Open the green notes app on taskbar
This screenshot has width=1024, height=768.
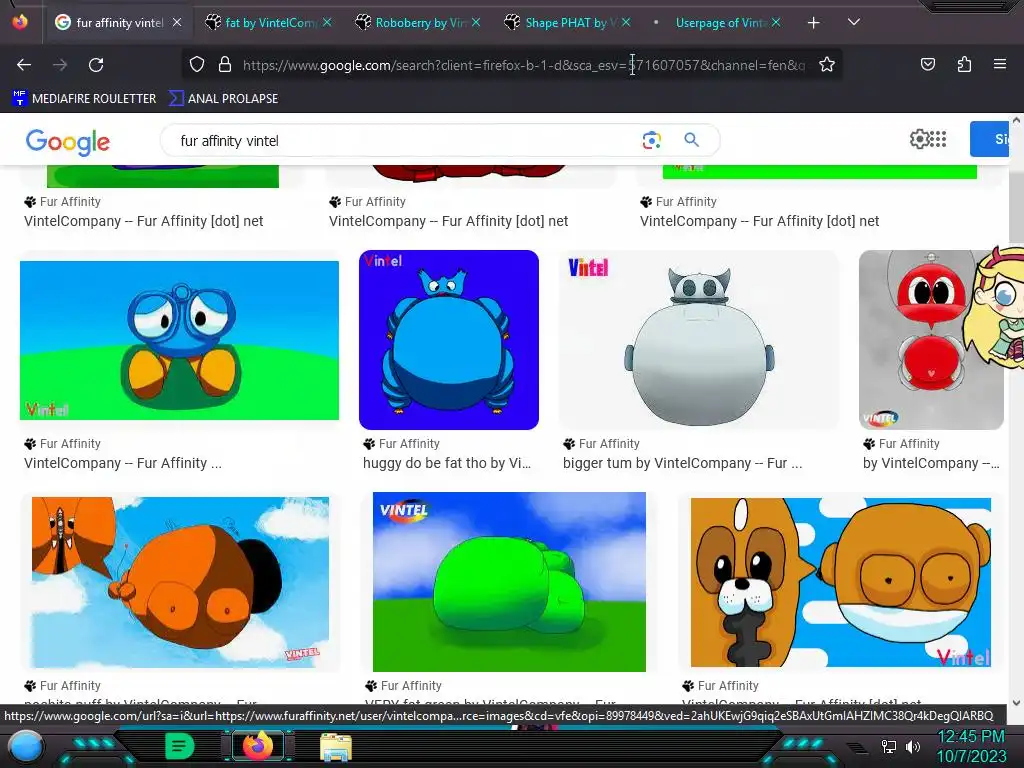point(179,746)
